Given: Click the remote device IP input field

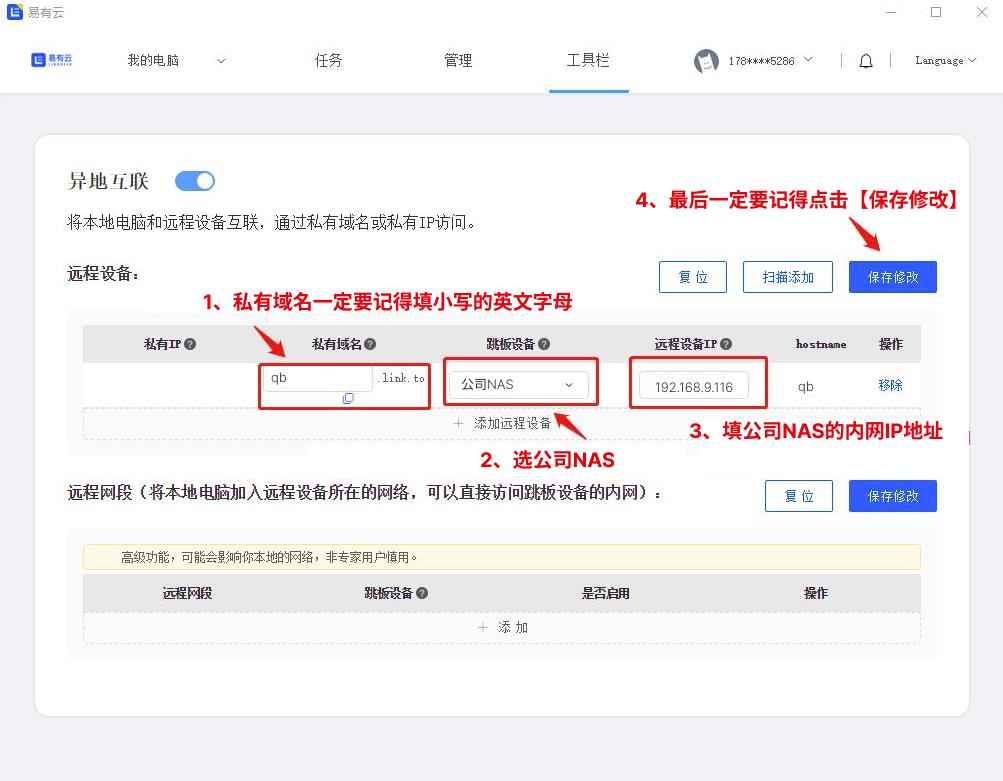Looking at the screenshot, I should coord(693,386).
